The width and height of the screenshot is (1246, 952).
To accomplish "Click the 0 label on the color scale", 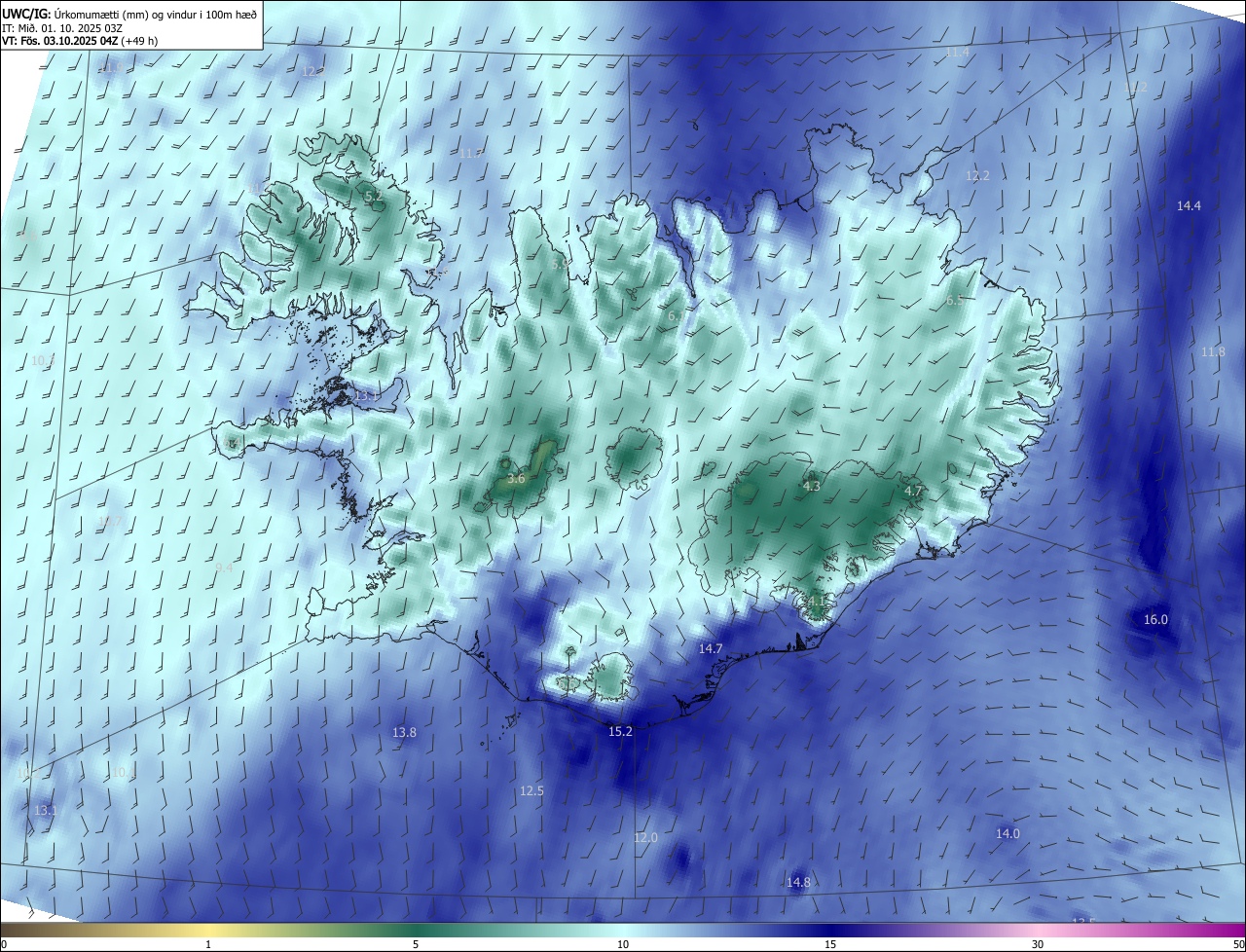I will point(4,944).
